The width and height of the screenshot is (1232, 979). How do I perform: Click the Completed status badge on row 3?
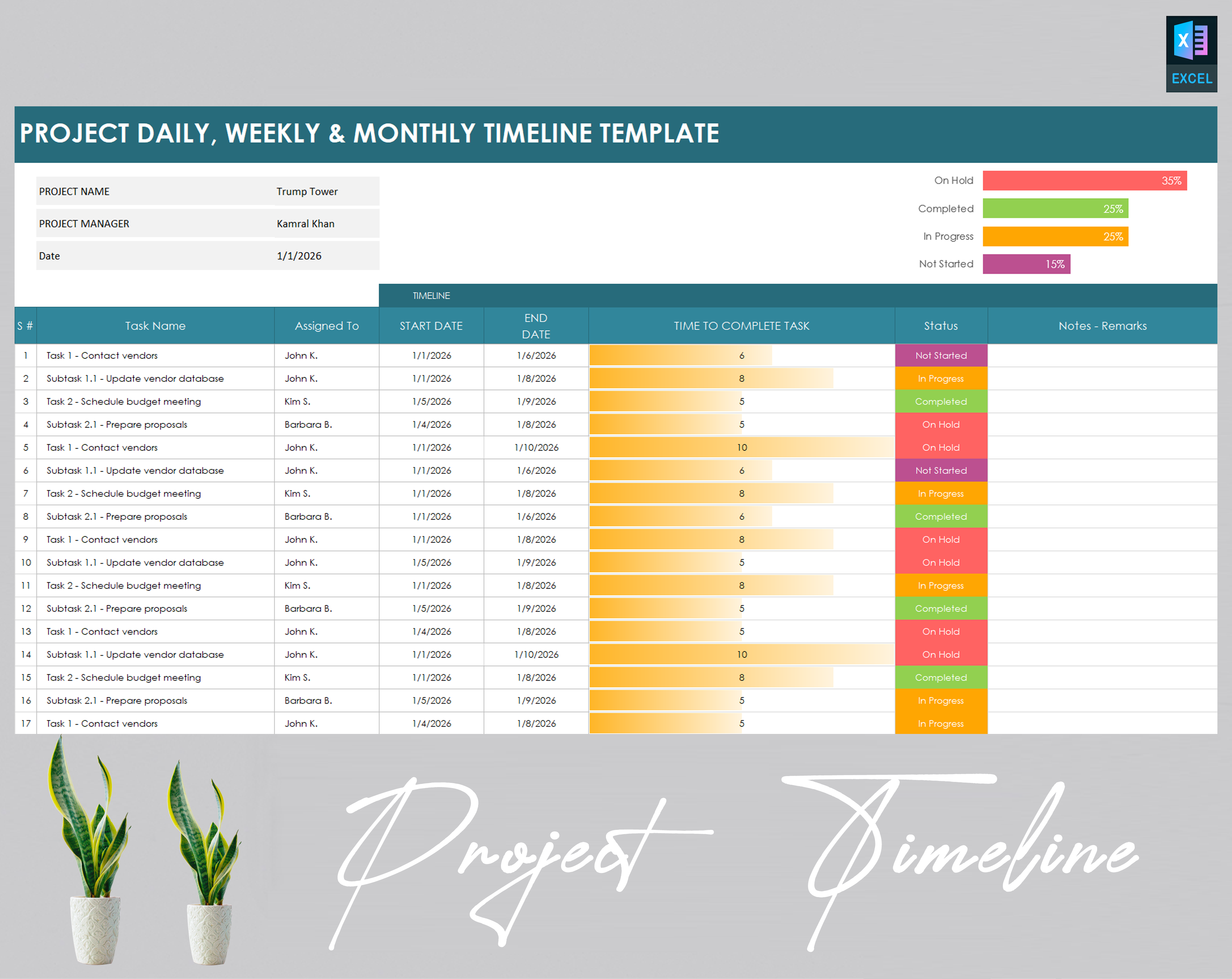point(941,401)
